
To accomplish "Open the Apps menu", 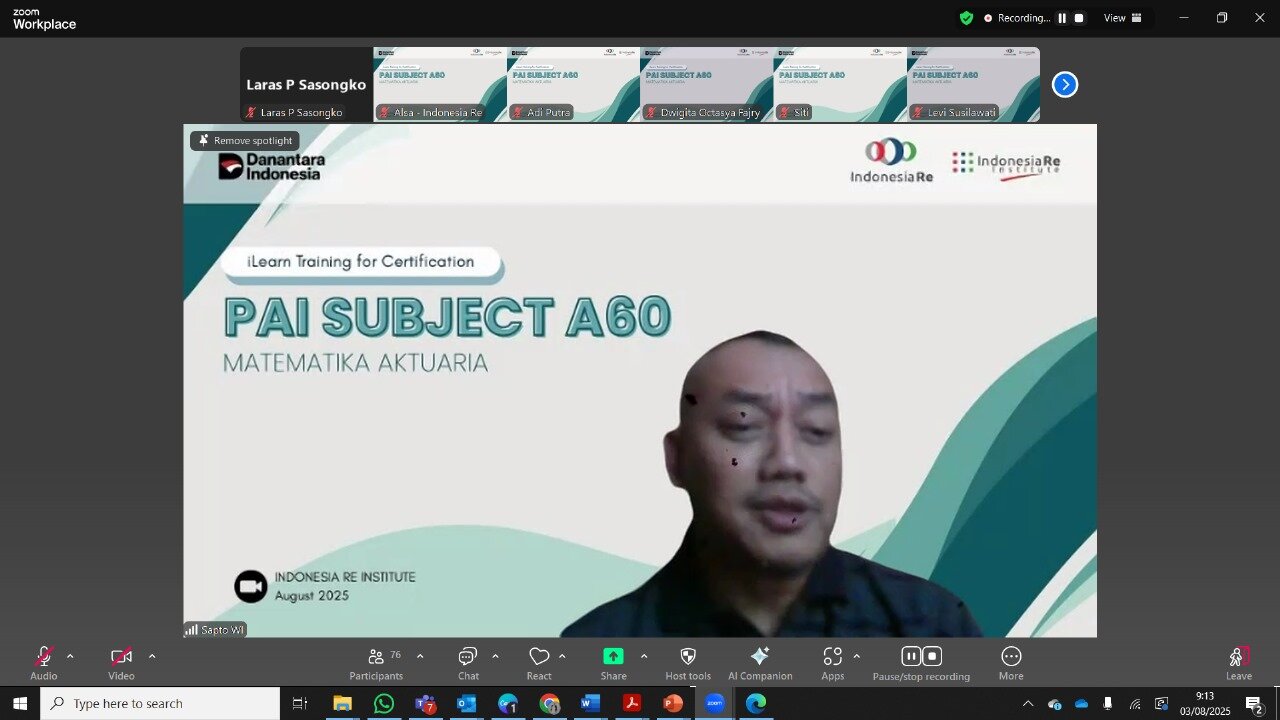I will tap(833, 663).
